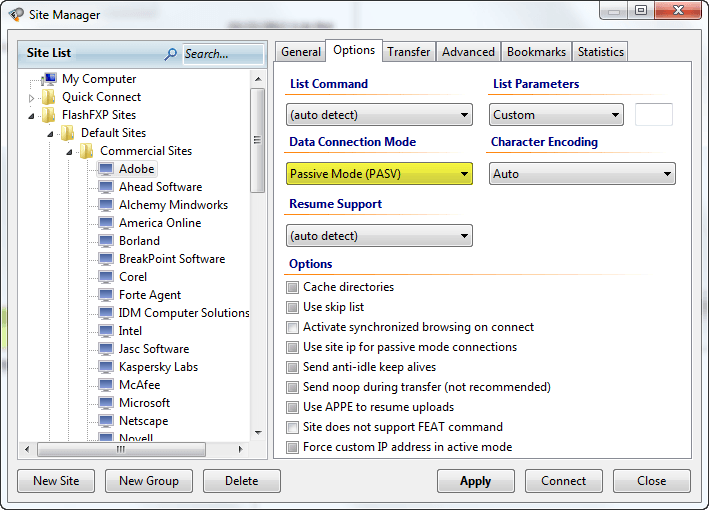
Task: Open the Resume Support dropdown
Action: tap(379, 236)
